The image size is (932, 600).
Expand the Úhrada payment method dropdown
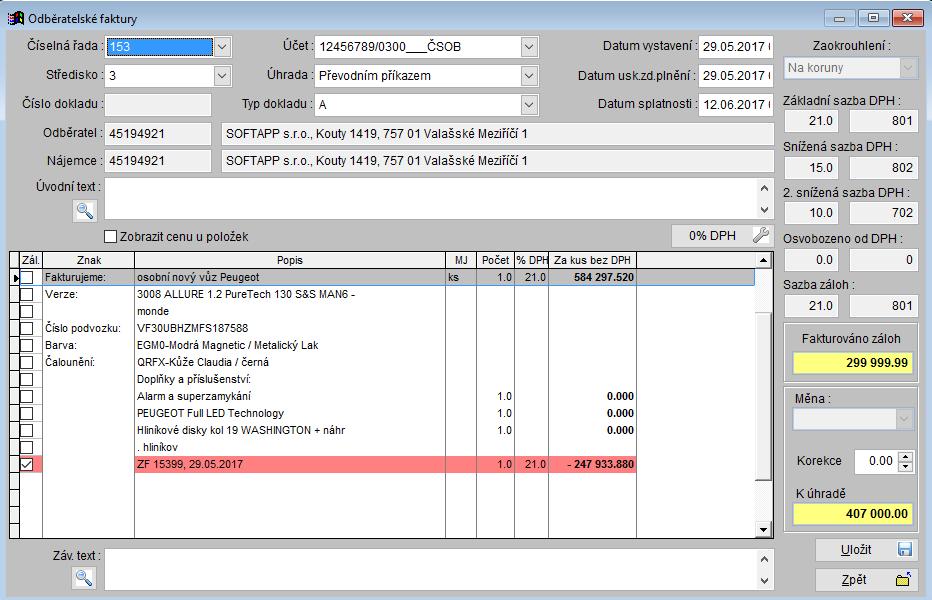point(529,76)
